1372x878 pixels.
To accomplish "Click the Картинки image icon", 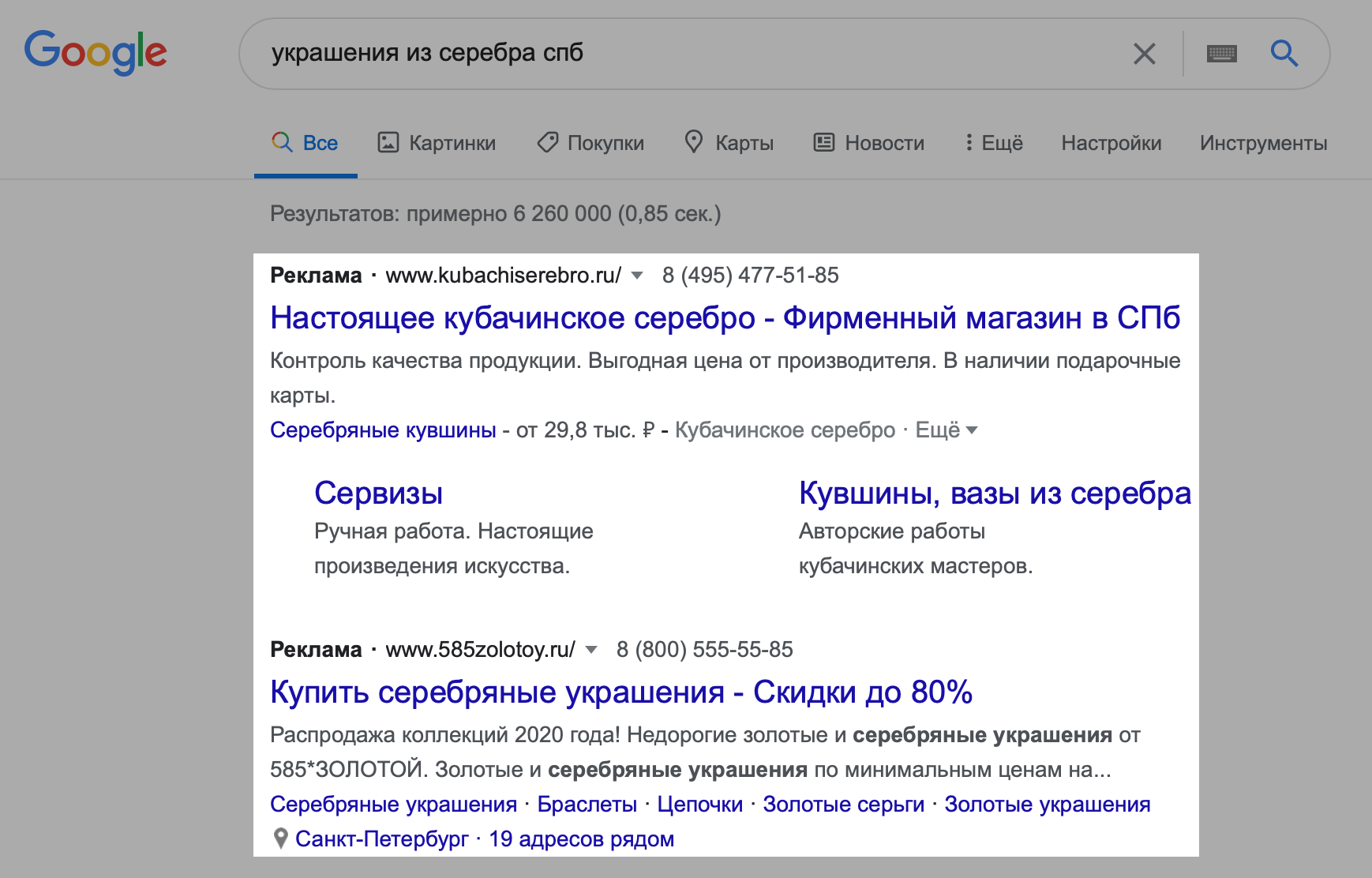I will 388,142.
